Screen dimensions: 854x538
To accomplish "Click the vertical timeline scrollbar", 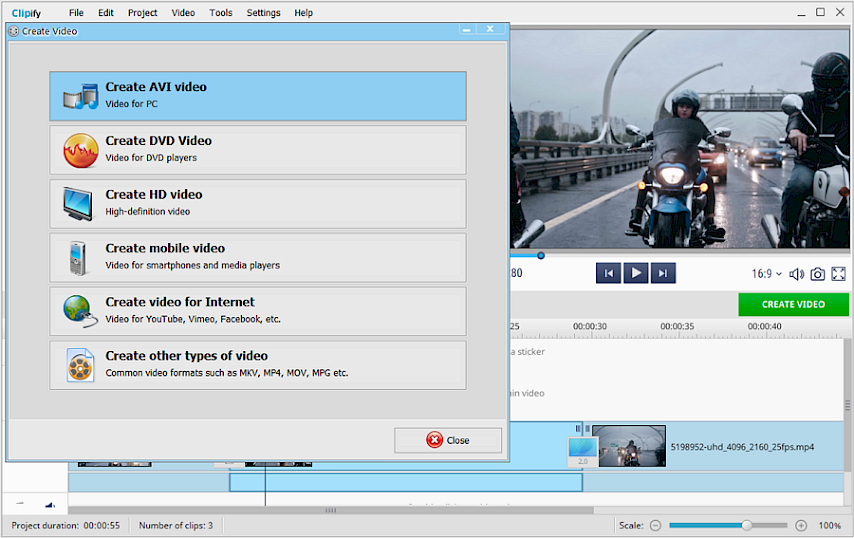I will click(x=847, y=405).
